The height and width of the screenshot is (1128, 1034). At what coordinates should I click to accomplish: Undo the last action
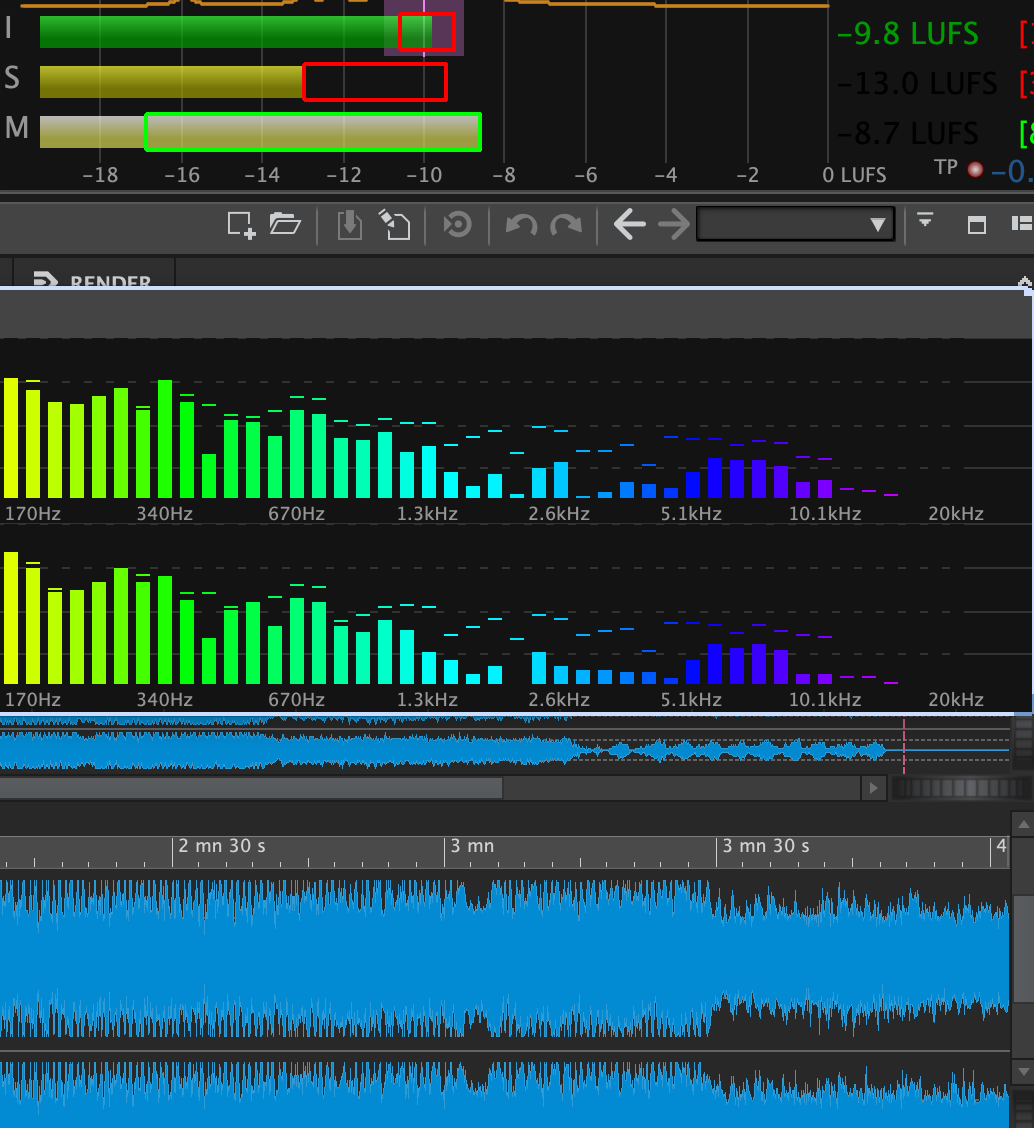point(521,225)
